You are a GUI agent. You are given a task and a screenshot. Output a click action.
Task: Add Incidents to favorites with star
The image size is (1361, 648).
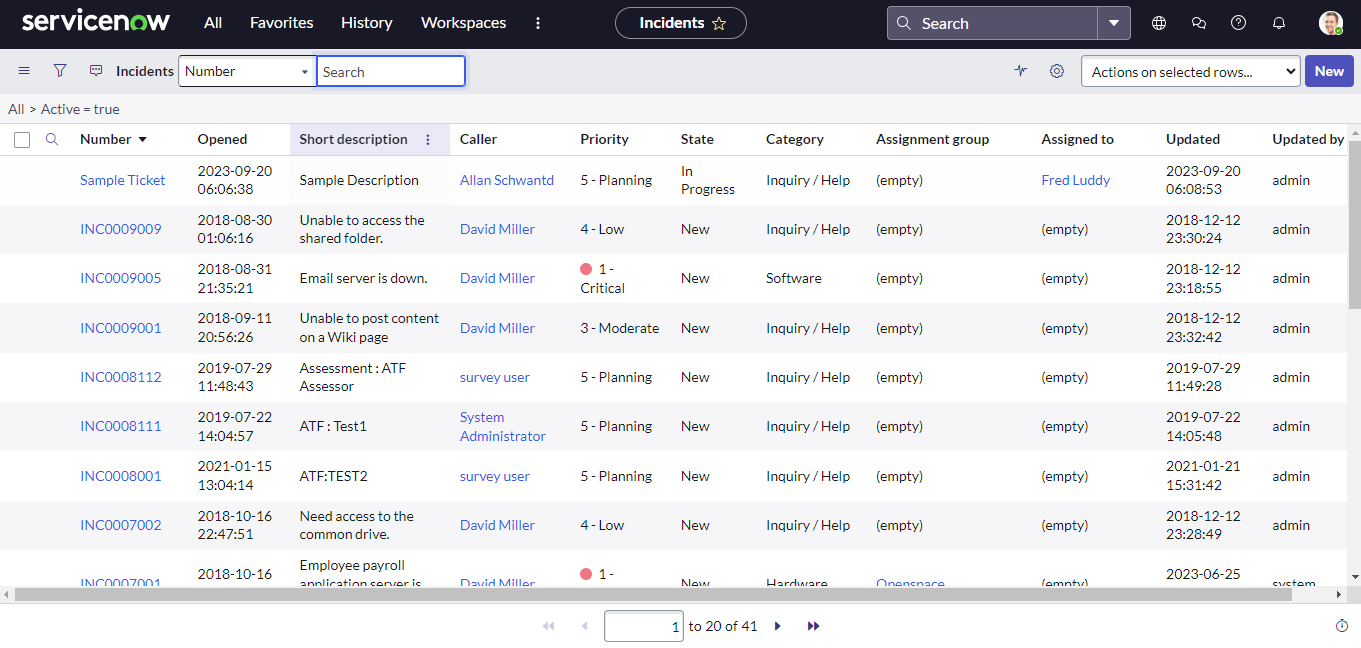point(719,23)
